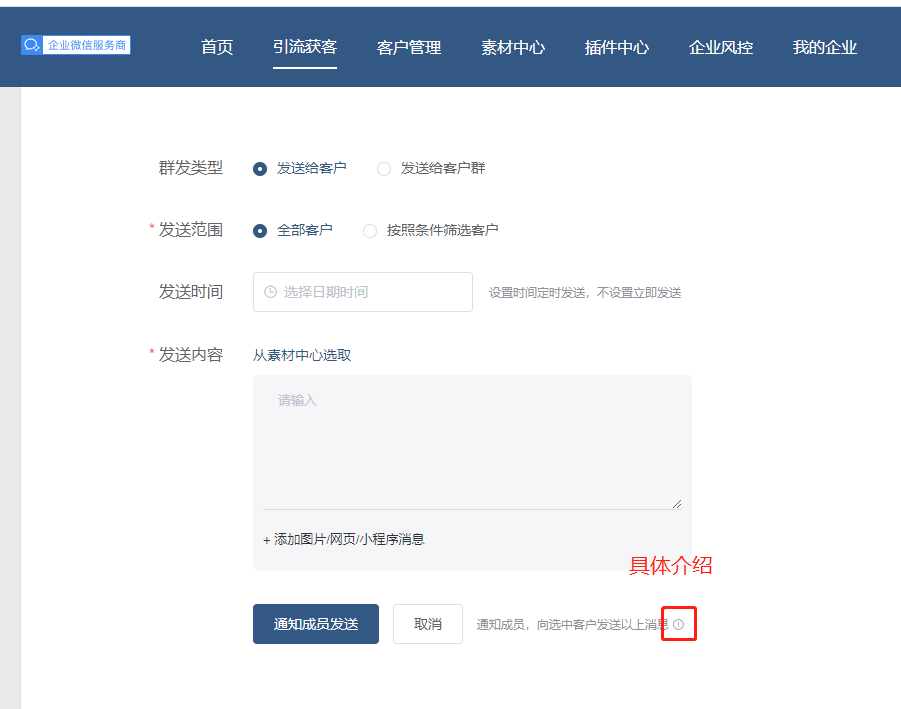901x709 pixels.
Task: Open 插件中心 in top navigation
Action: tap(617, 47)
